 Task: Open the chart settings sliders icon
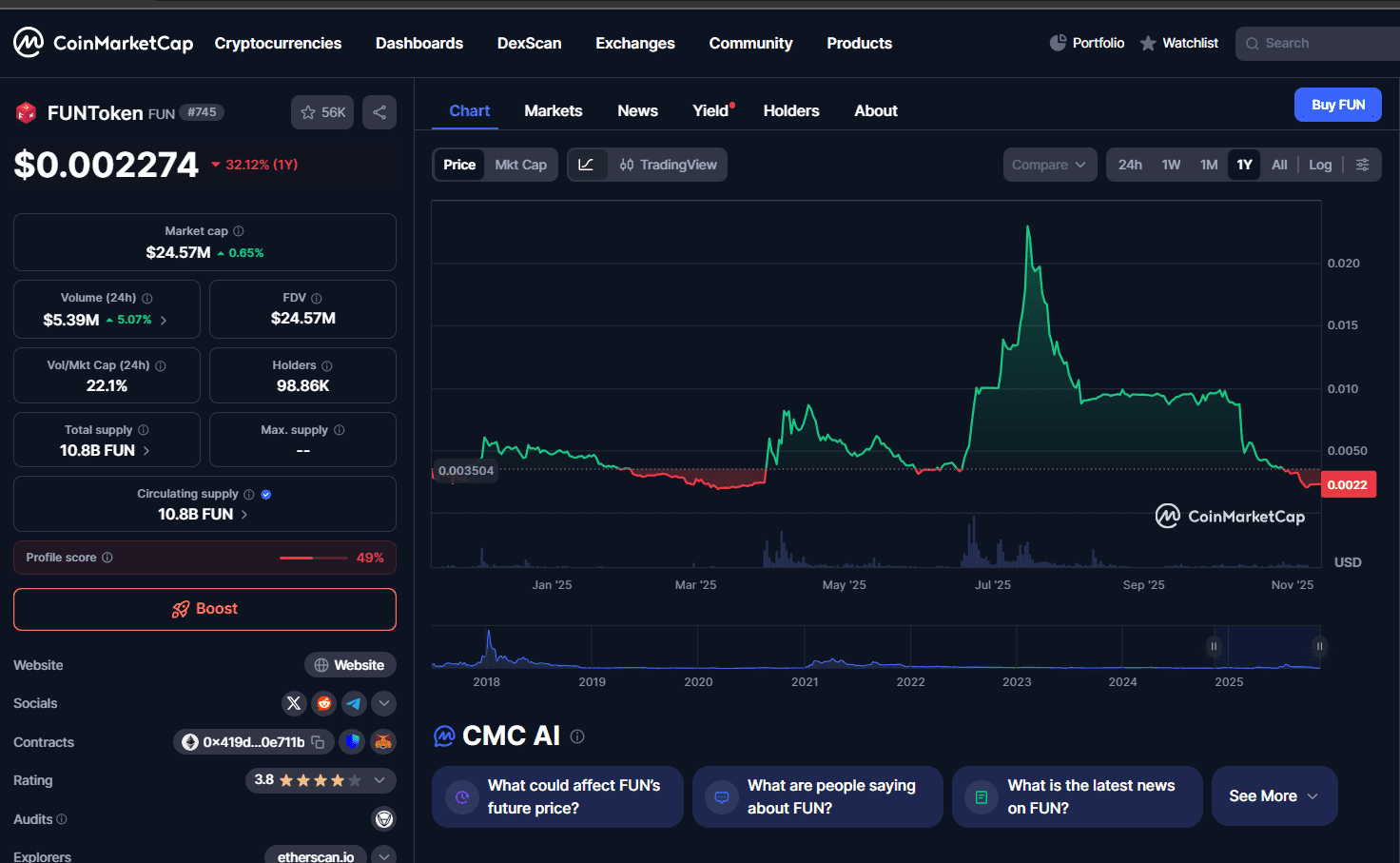(x=1362, y=165)
